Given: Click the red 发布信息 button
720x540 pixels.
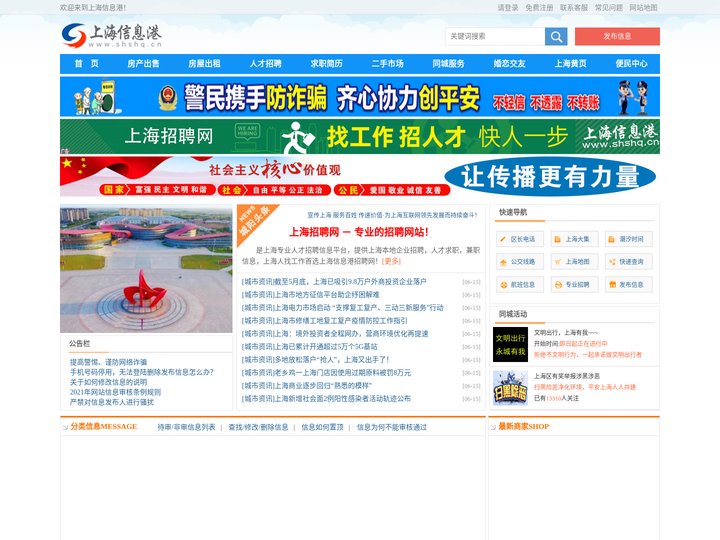Looking at the screenshot, I should 617,36.
